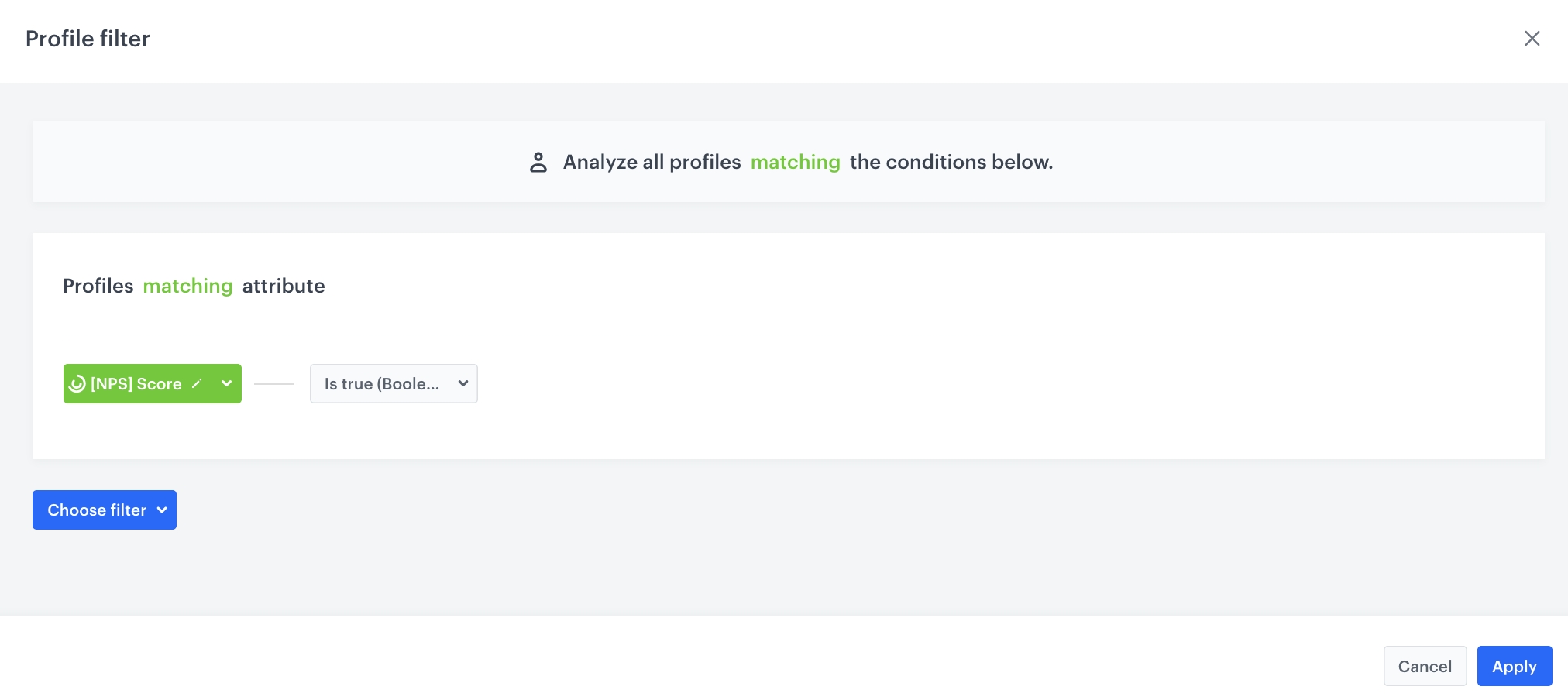This screenshot has width=1568, height=700.
Task: Close the Profile filter dialog with X
Action: click(x=1532, y=39)
